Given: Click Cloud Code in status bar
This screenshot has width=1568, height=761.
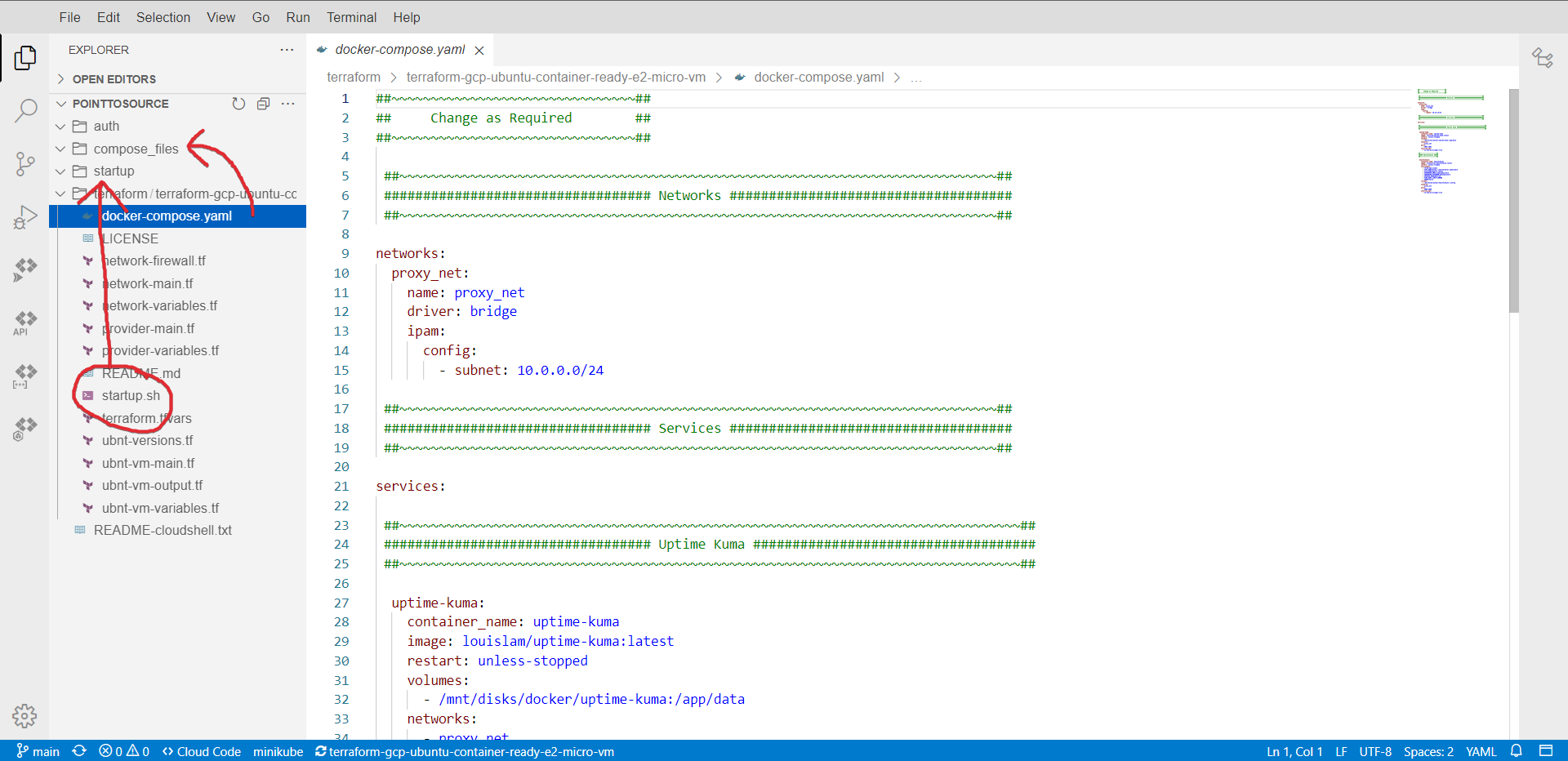Looking at the screenshot, I should [201, 751].
